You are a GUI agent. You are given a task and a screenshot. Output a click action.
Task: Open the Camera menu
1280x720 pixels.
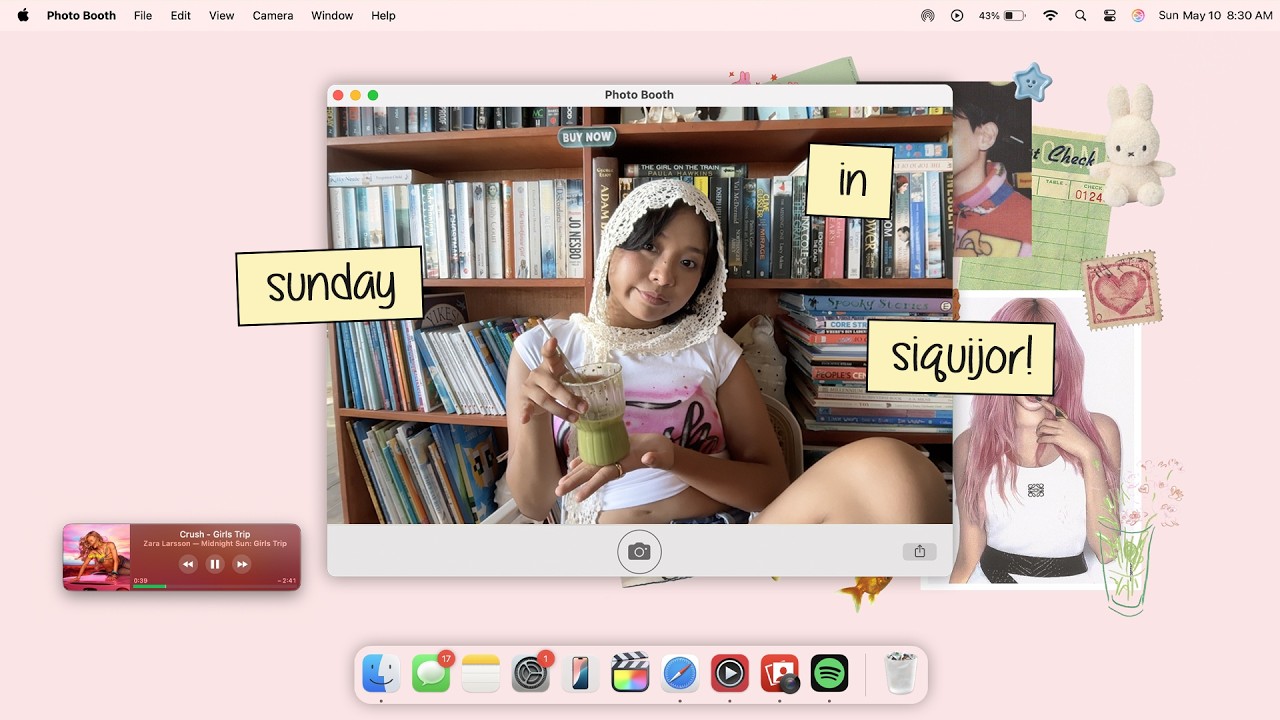pos(273,15)
